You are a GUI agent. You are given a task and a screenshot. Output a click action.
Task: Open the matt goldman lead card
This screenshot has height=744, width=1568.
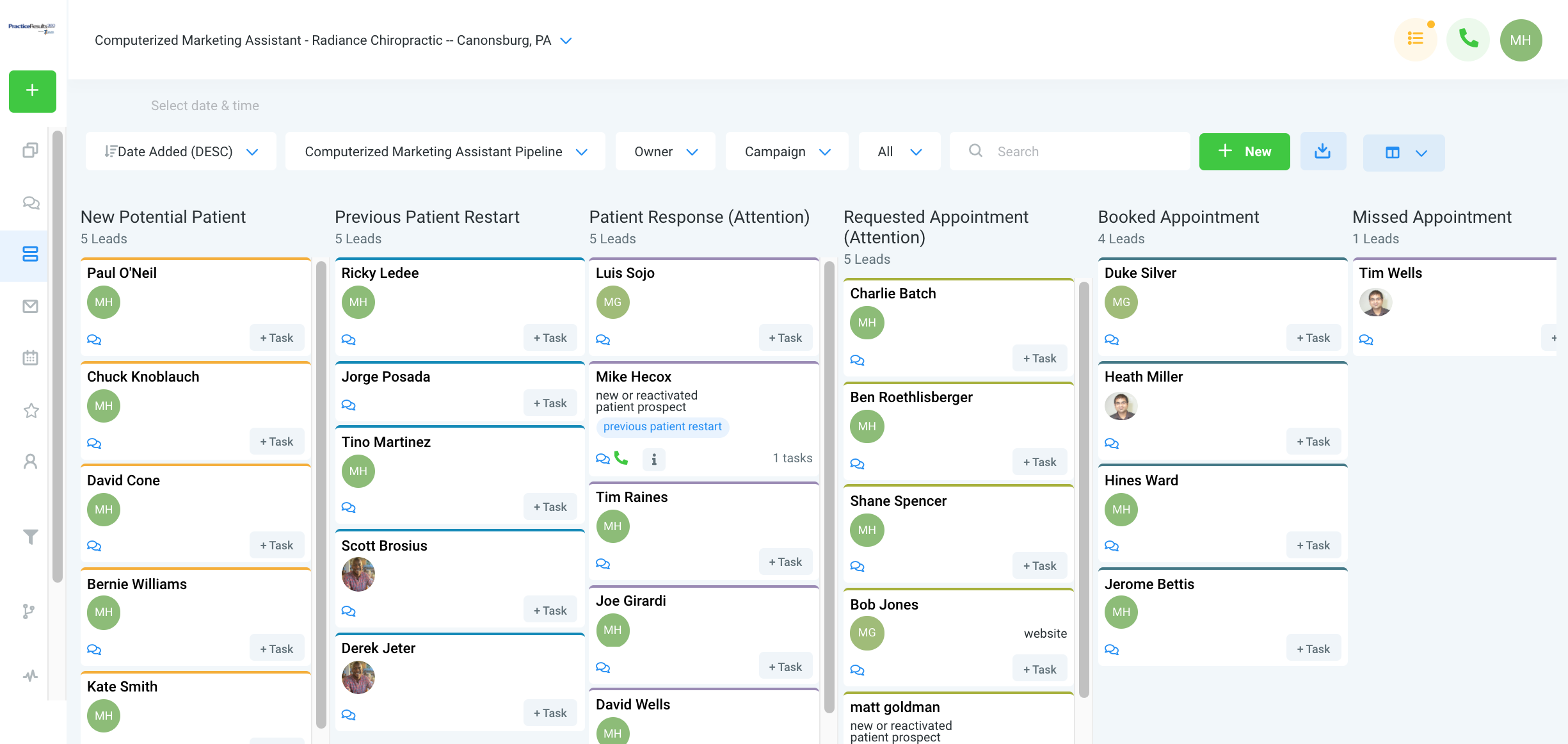[x=959, y=718]
